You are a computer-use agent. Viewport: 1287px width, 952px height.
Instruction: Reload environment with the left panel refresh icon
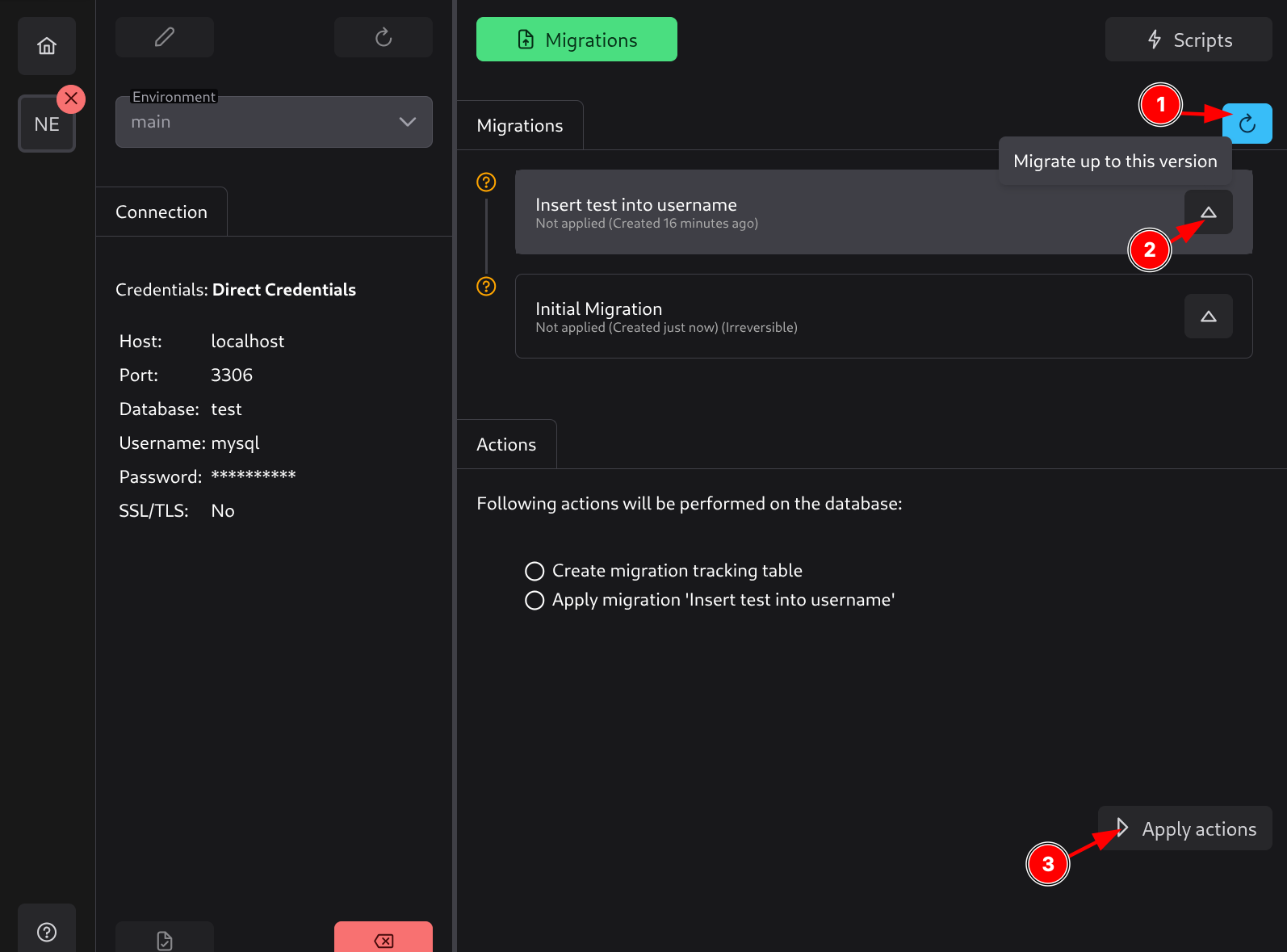click(x=384, y=37)
